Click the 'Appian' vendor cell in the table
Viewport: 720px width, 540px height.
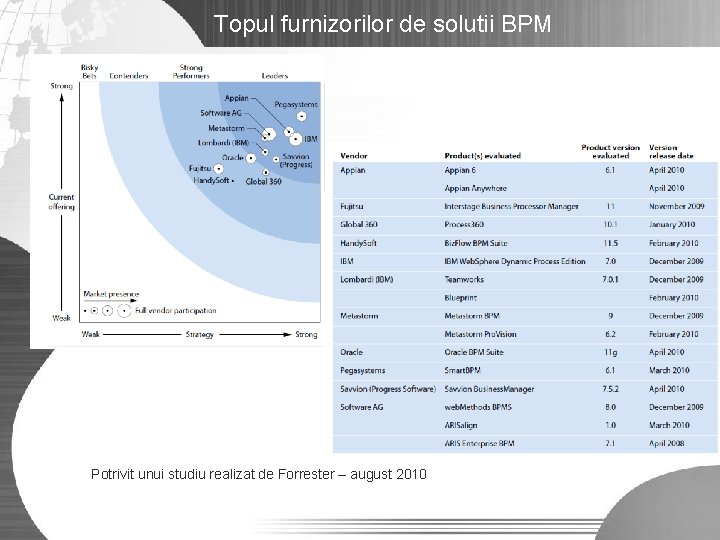coord(353,170)
